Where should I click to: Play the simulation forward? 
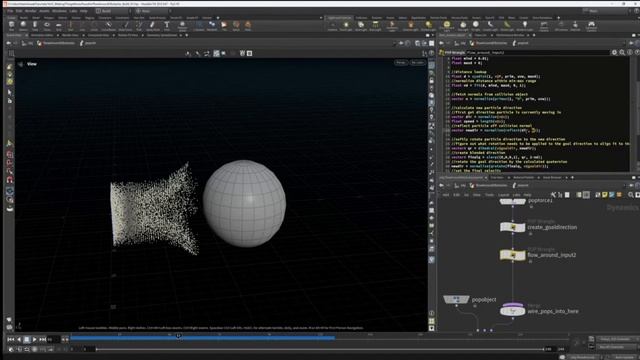pos(35,339)
